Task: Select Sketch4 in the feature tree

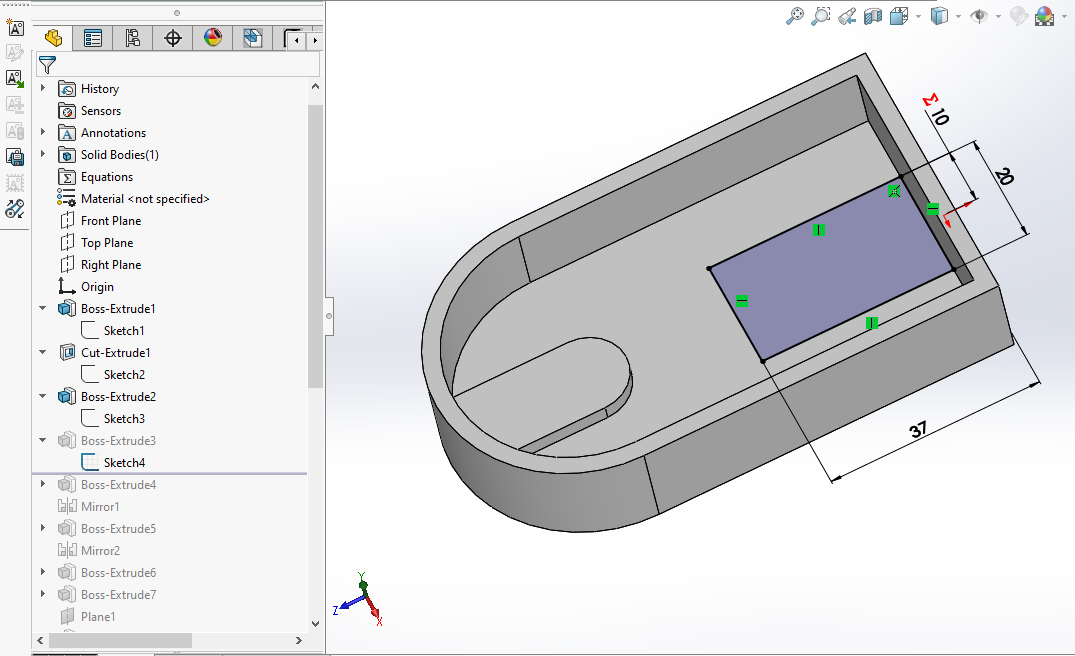Action: click(124, 463)
